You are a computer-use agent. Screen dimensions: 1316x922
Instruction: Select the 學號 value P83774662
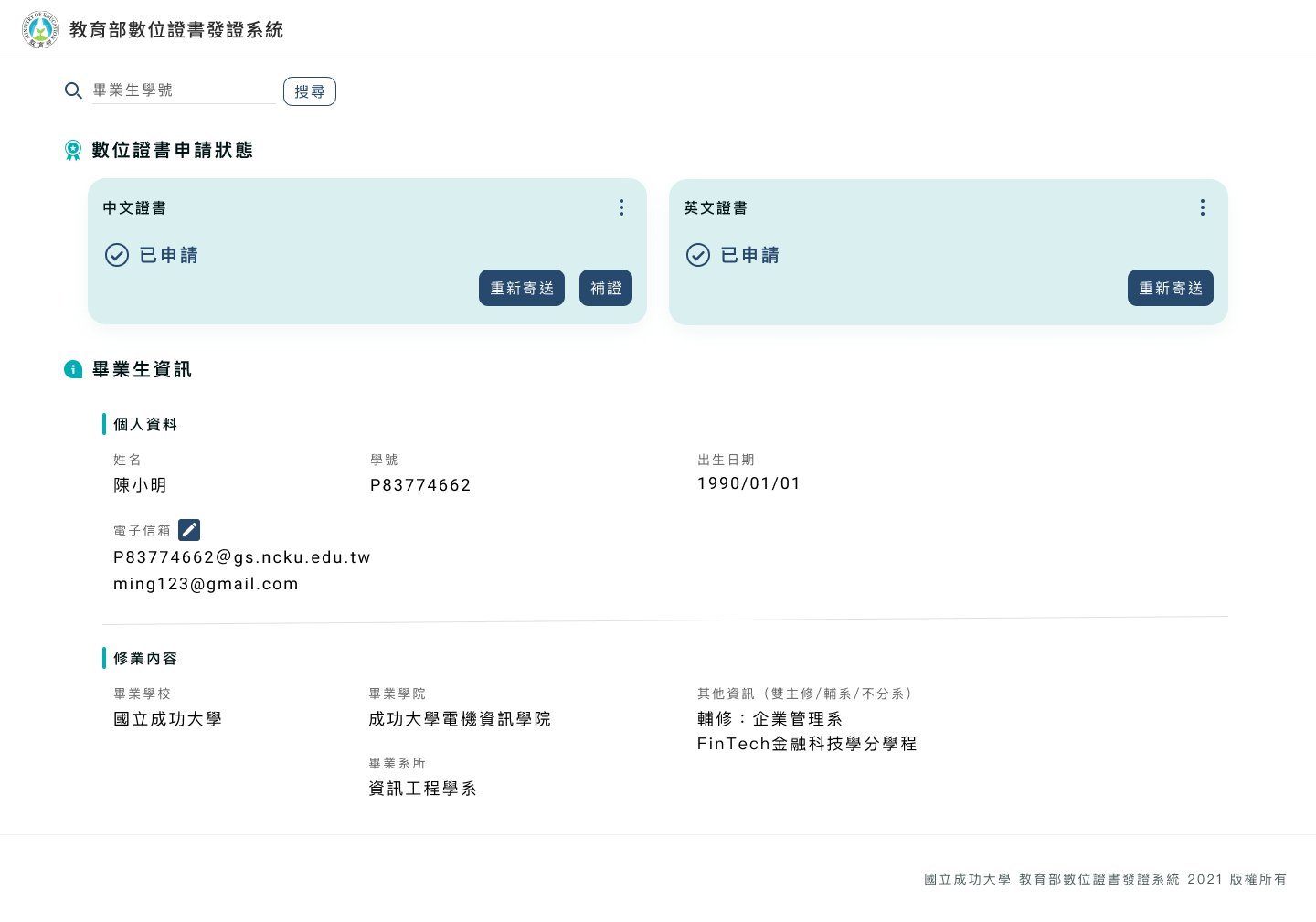420,485
